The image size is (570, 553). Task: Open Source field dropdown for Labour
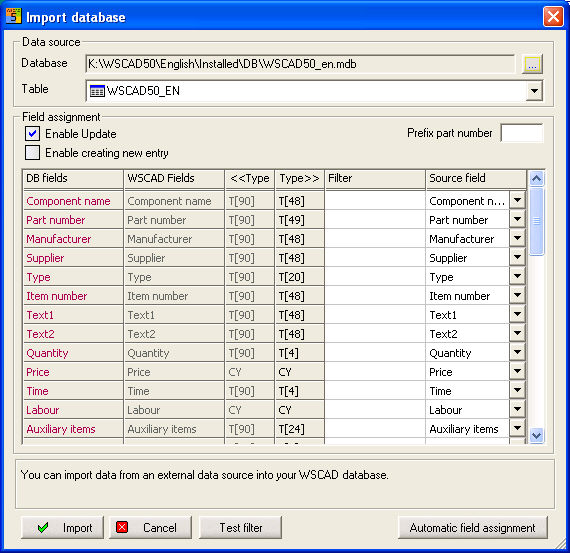point(517,409)
